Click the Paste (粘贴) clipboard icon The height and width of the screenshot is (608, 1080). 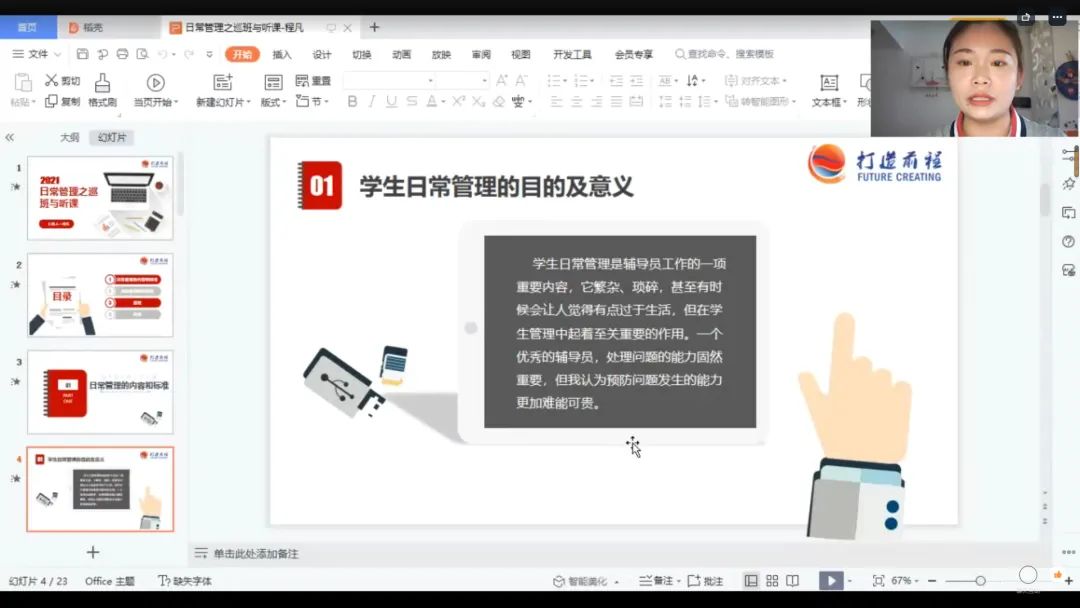(x=23, y=83)
